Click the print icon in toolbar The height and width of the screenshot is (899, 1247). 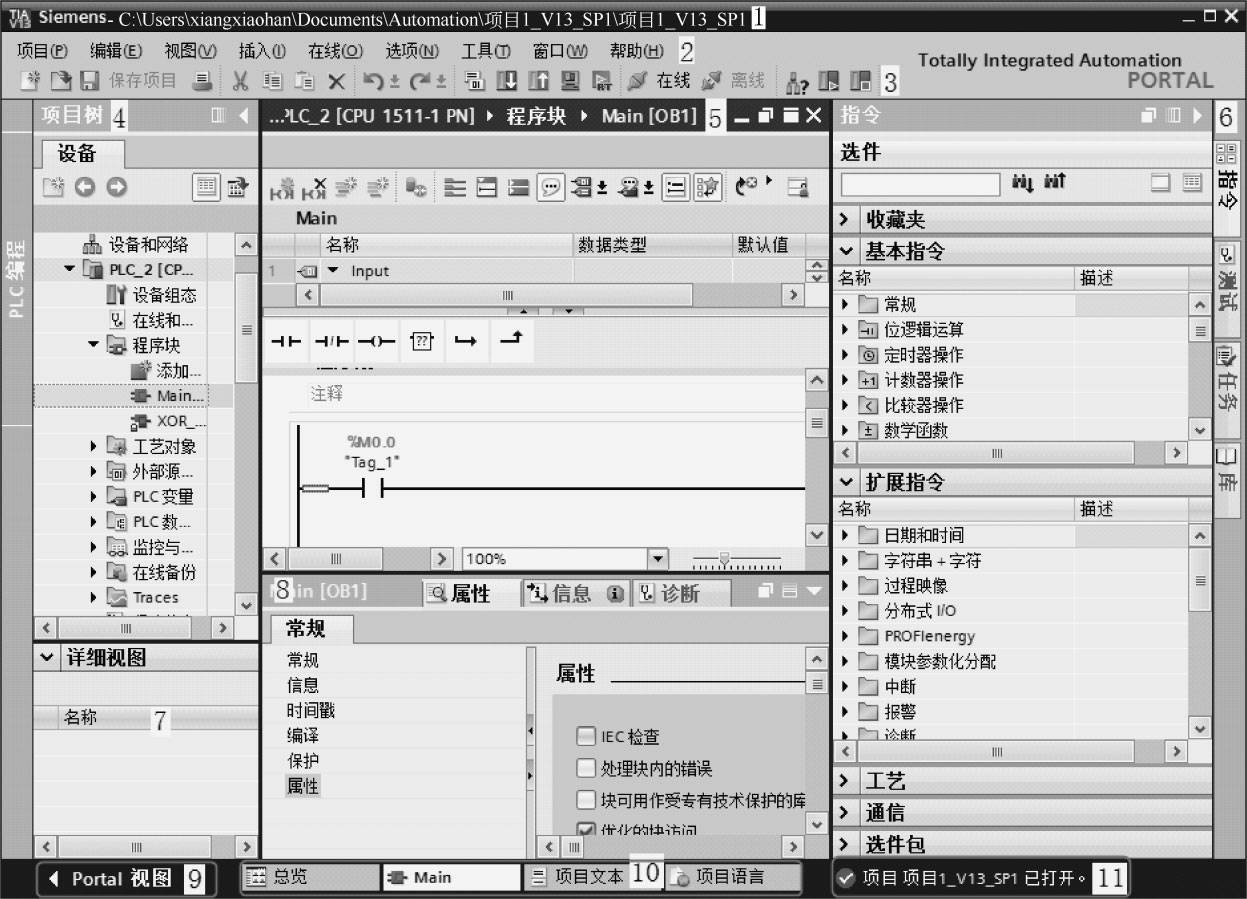(x=203, y=81)
